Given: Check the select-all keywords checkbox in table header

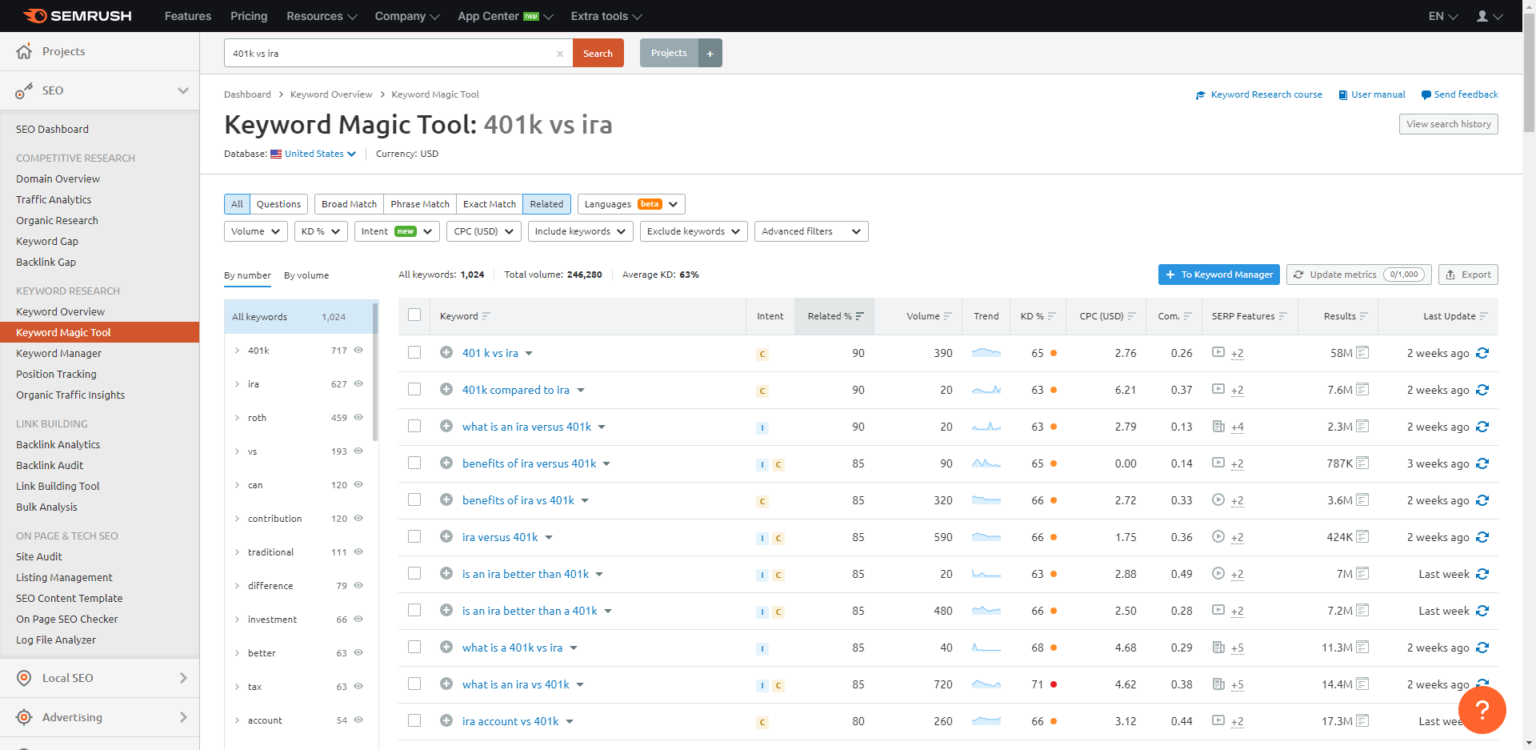Looking at the screenshot, I should [414, 313].
